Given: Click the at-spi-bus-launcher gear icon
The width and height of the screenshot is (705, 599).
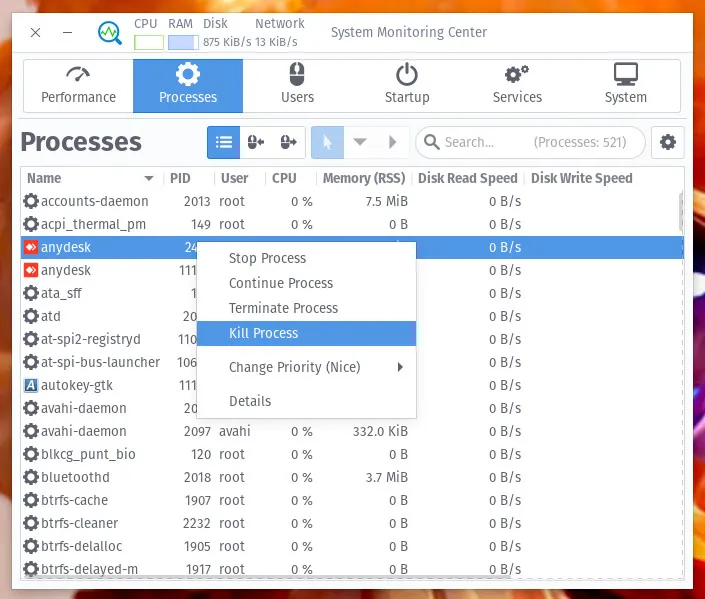Looking at the screenshot, I should coord(31,362).
